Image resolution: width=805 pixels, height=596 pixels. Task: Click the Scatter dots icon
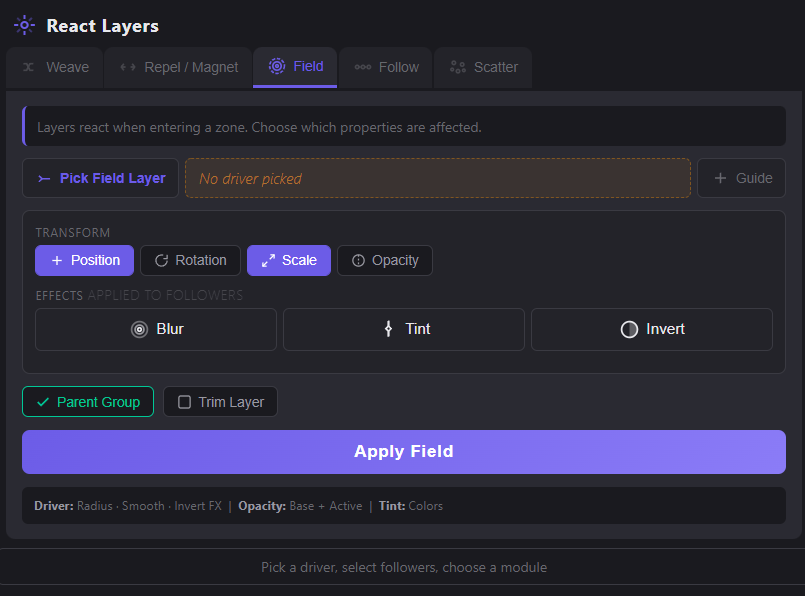click(x=455, y=67)
